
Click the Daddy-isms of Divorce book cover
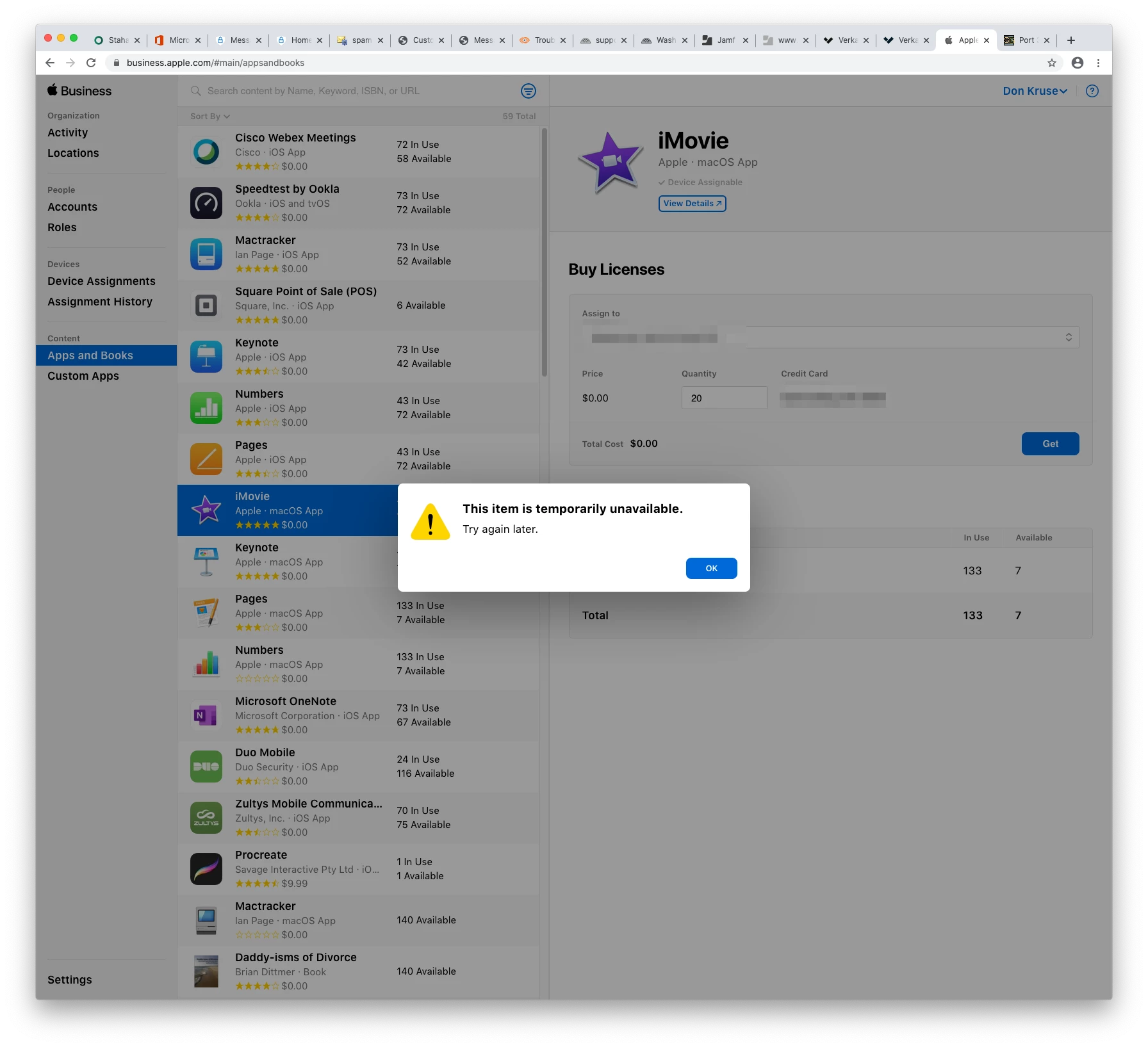pyautogui.click(x=206, y=971)
